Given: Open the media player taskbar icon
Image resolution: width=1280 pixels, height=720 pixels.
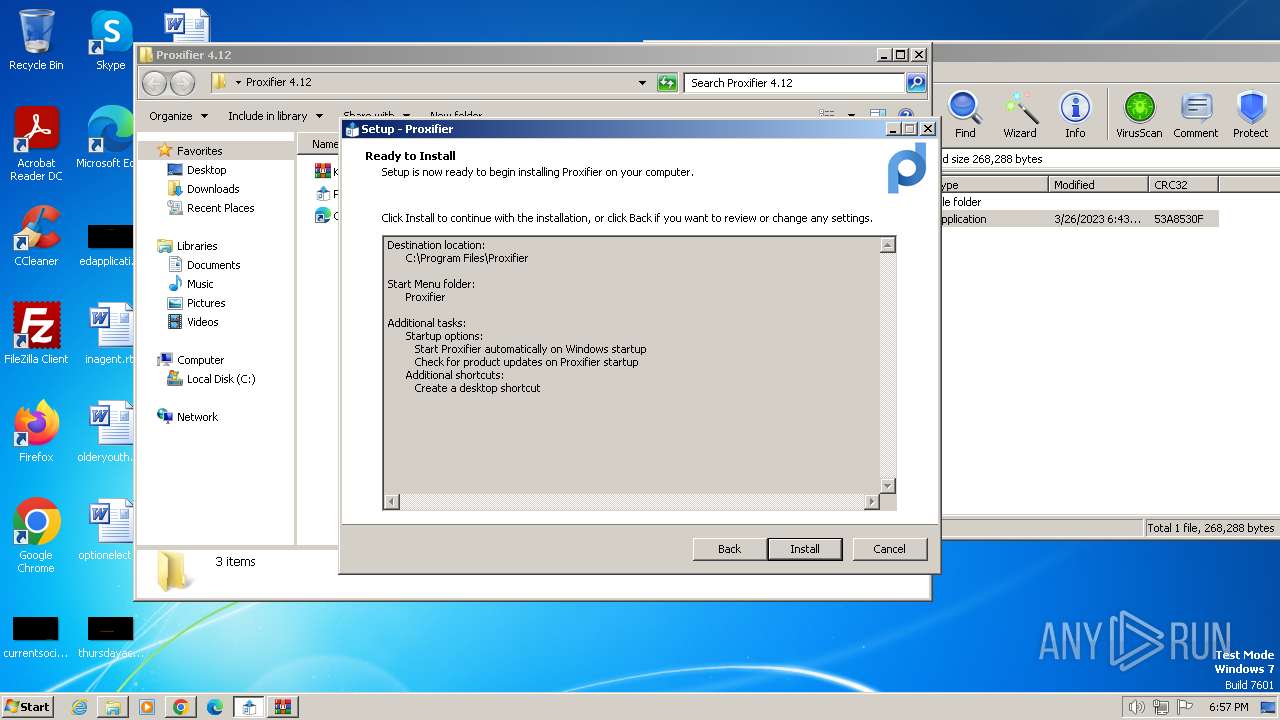Looking at the screenshot, I should [147, 707].
